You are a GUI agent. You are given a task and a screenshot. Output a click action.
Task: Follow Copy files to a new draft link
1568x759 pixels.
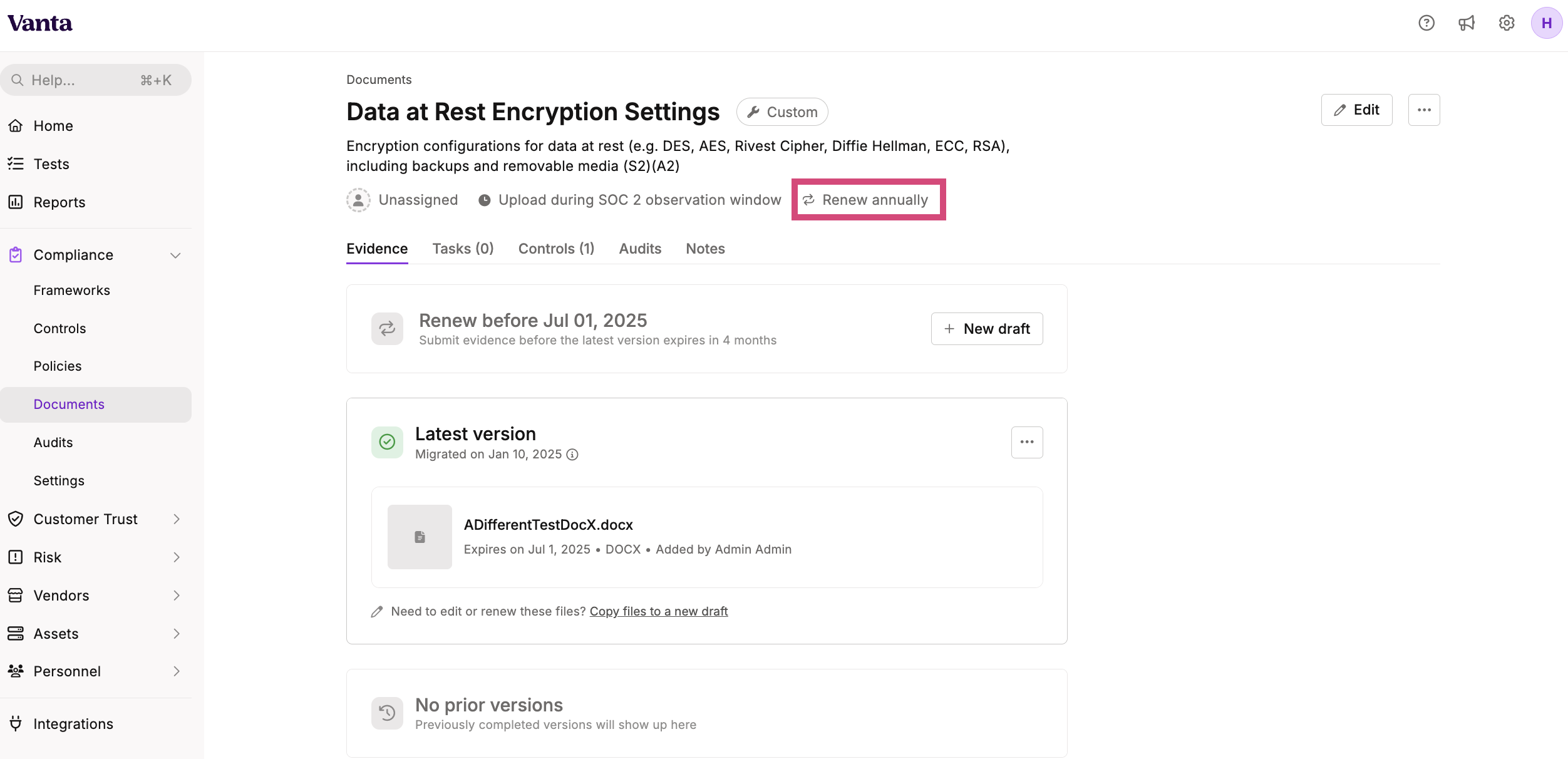point(659,612)
